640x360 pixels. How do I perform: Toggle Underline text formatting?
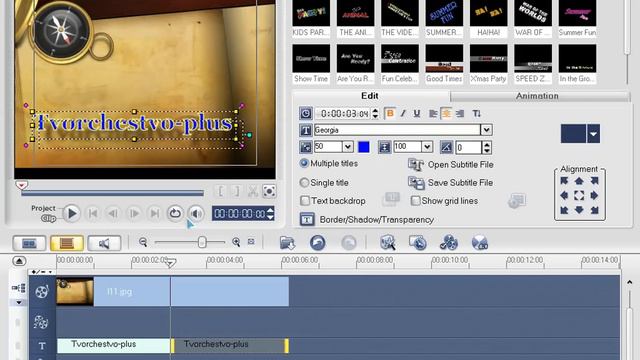point(416,113)
